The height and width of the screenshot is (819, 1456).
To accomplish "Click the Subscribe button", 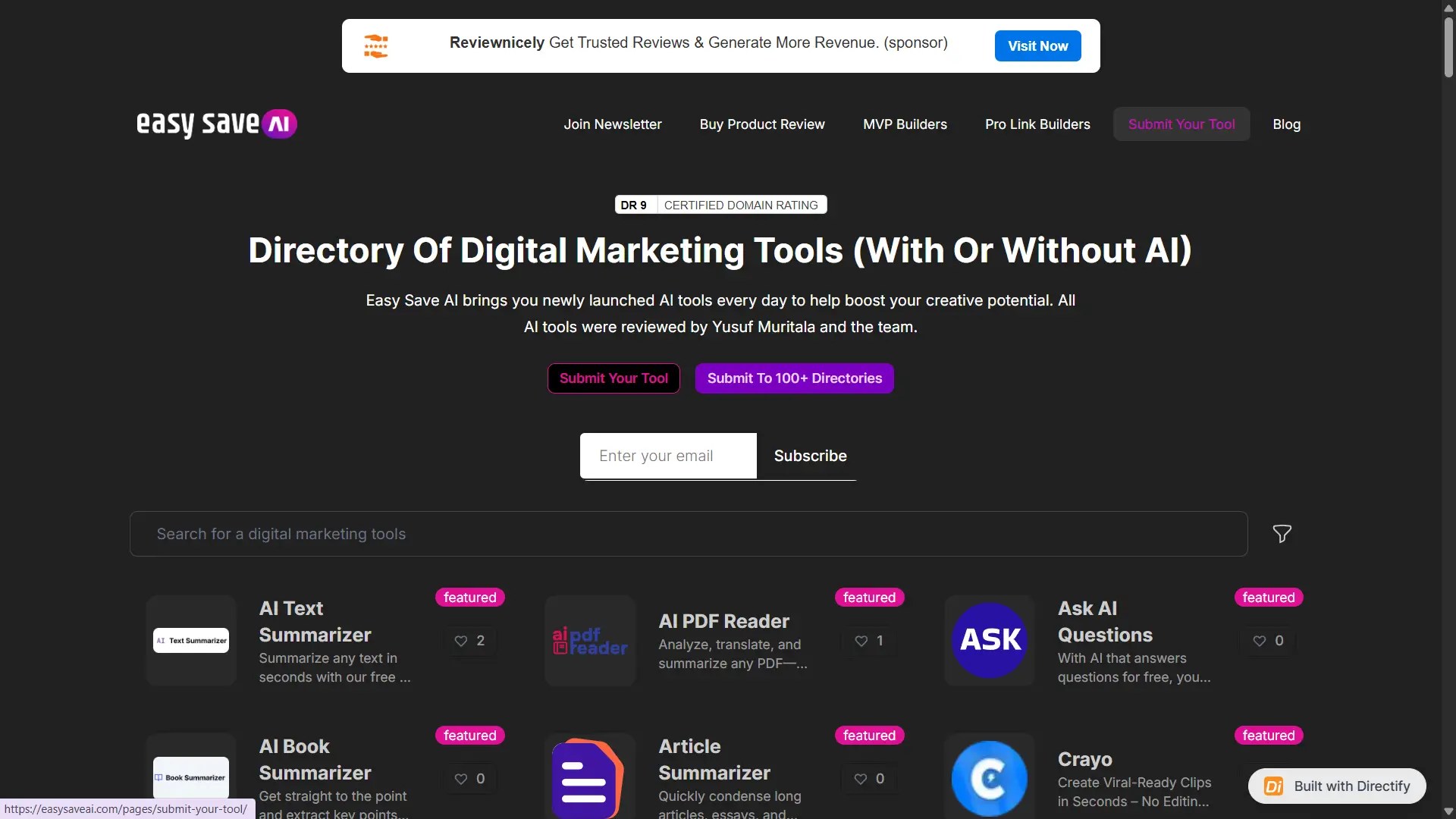I will pos(810,456).
